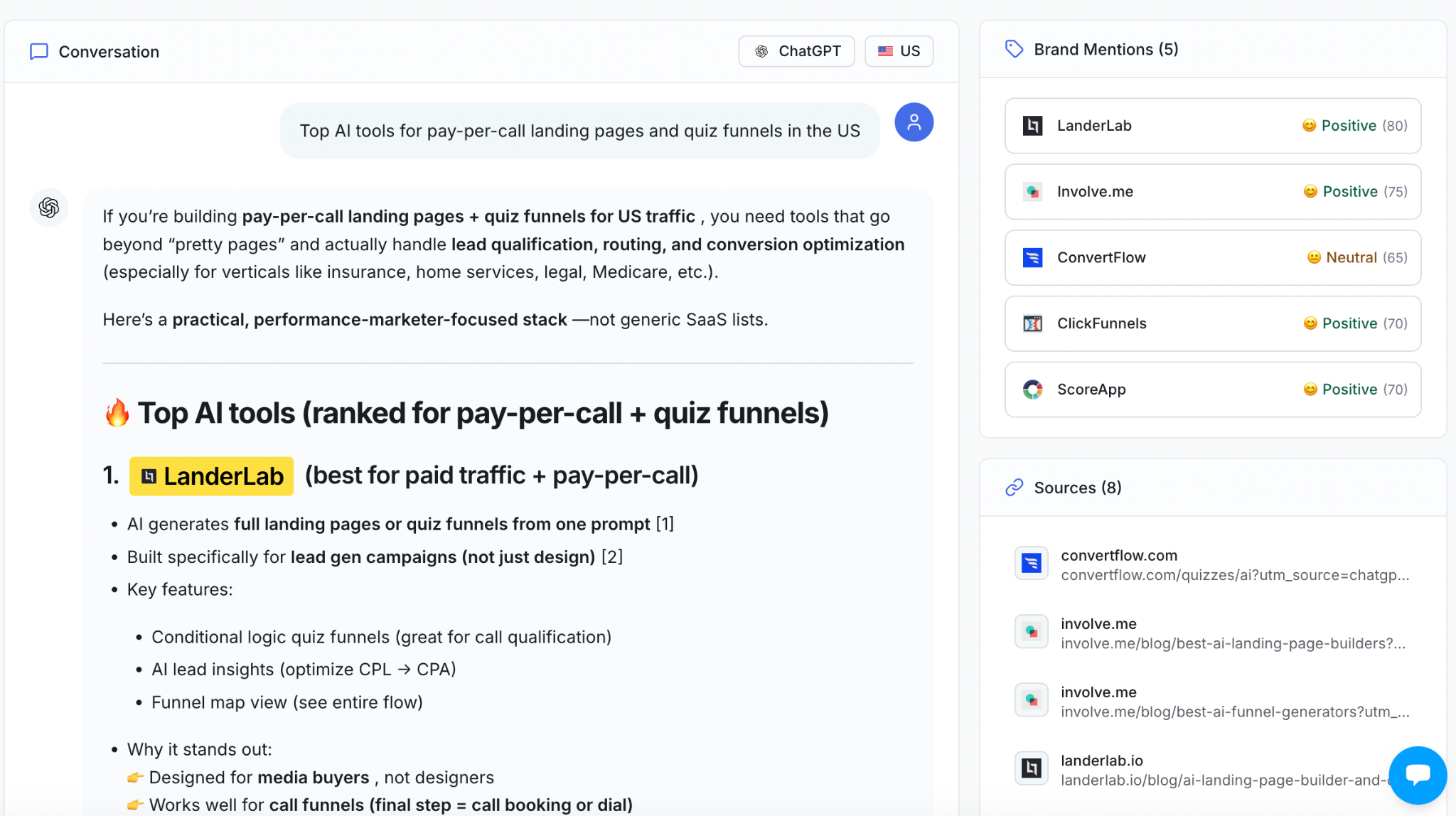Click the Sources link chain icon
Viewport: 1456px width, 816px height.
pyautogui.click(x=1014, y=488)
